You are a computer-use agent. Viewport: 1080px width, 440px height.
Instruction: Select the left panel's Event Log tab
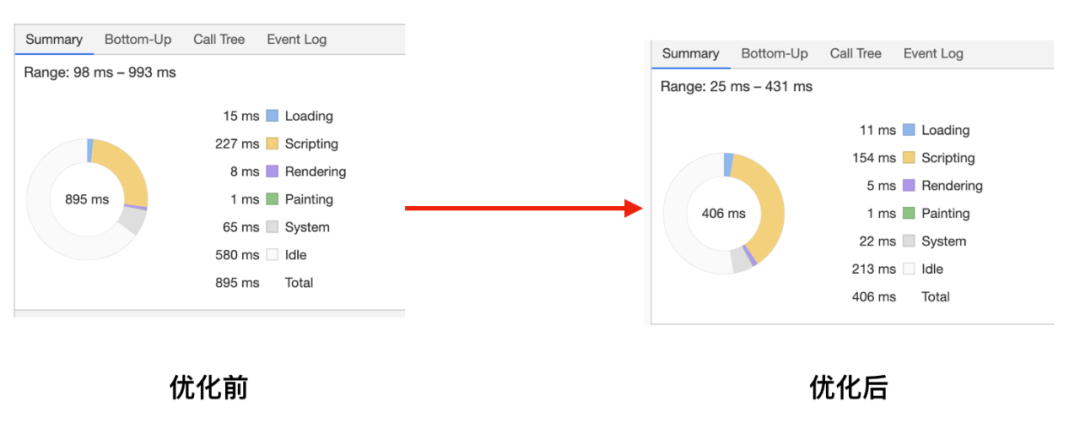click(x=296, y=40)
